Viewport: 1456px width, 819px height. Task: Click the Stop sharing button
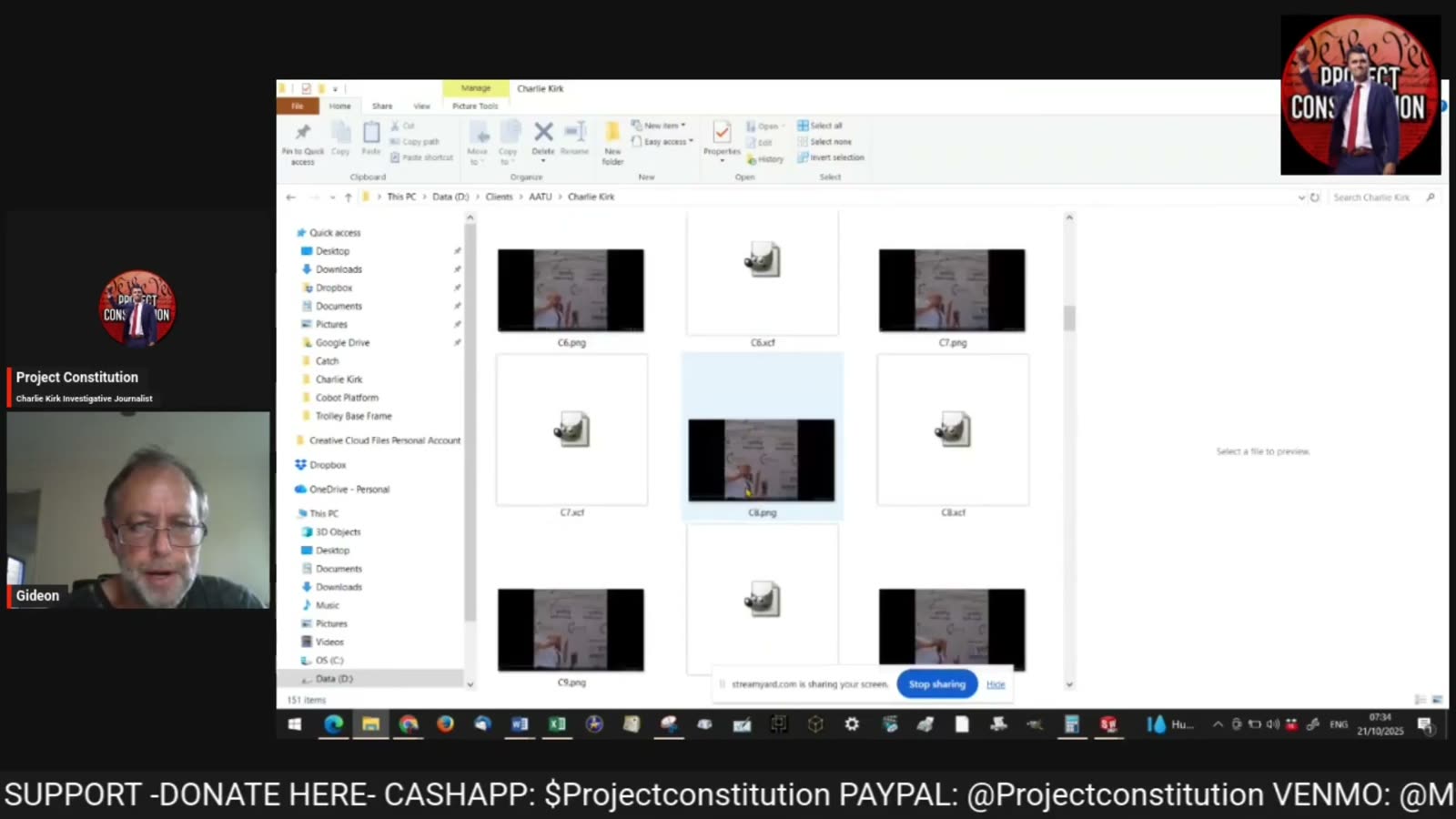[x=937, y=684]
